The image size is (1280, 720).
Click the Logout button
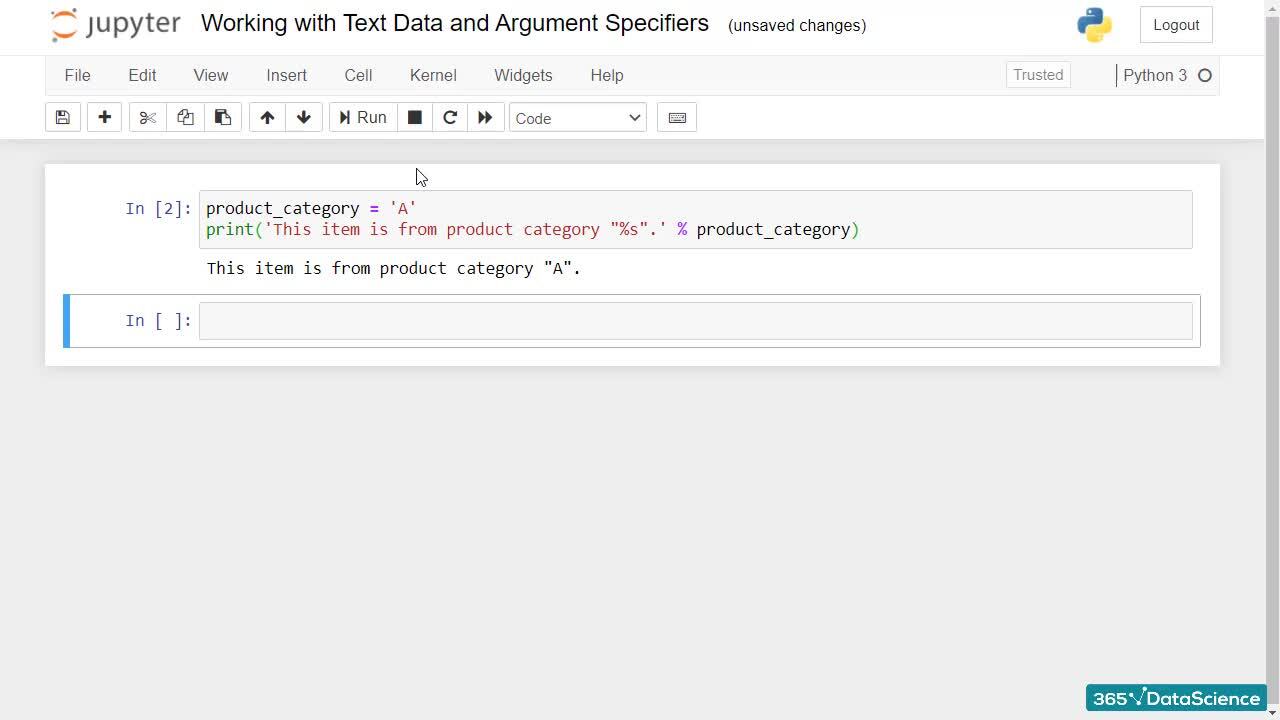1176,25
